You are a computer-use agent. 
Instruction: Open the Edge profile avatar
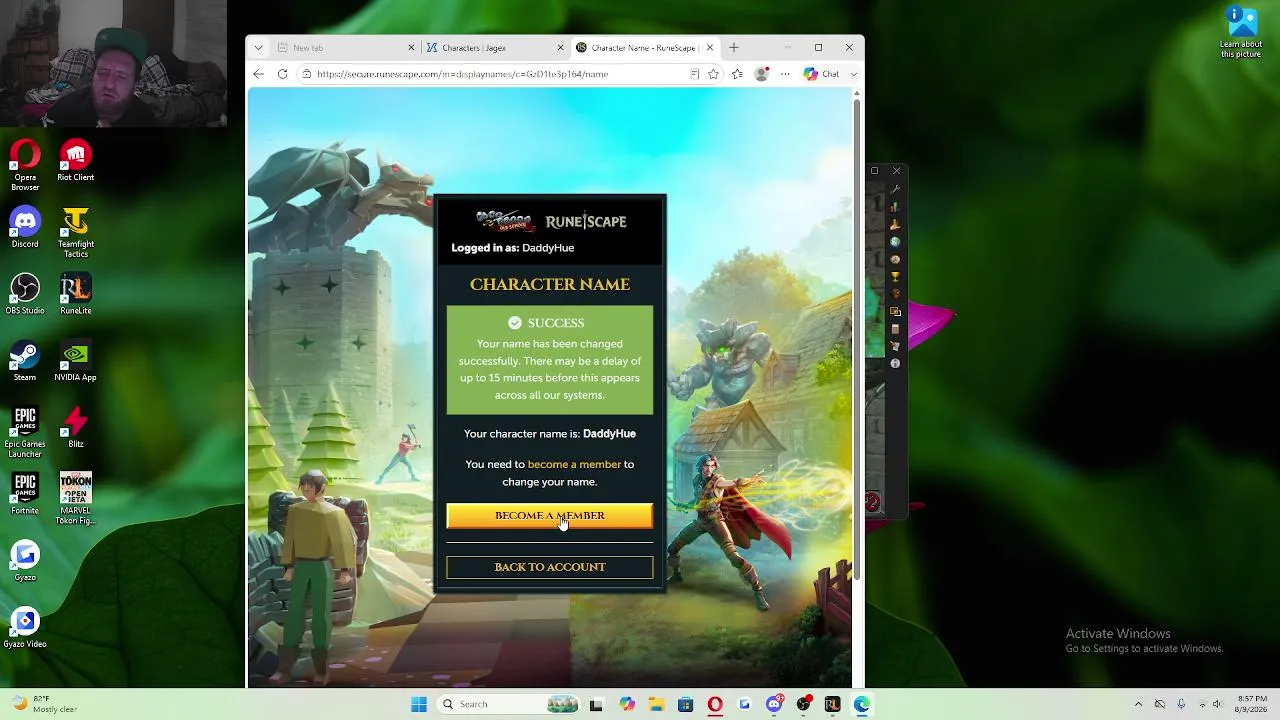coord(762,74)
